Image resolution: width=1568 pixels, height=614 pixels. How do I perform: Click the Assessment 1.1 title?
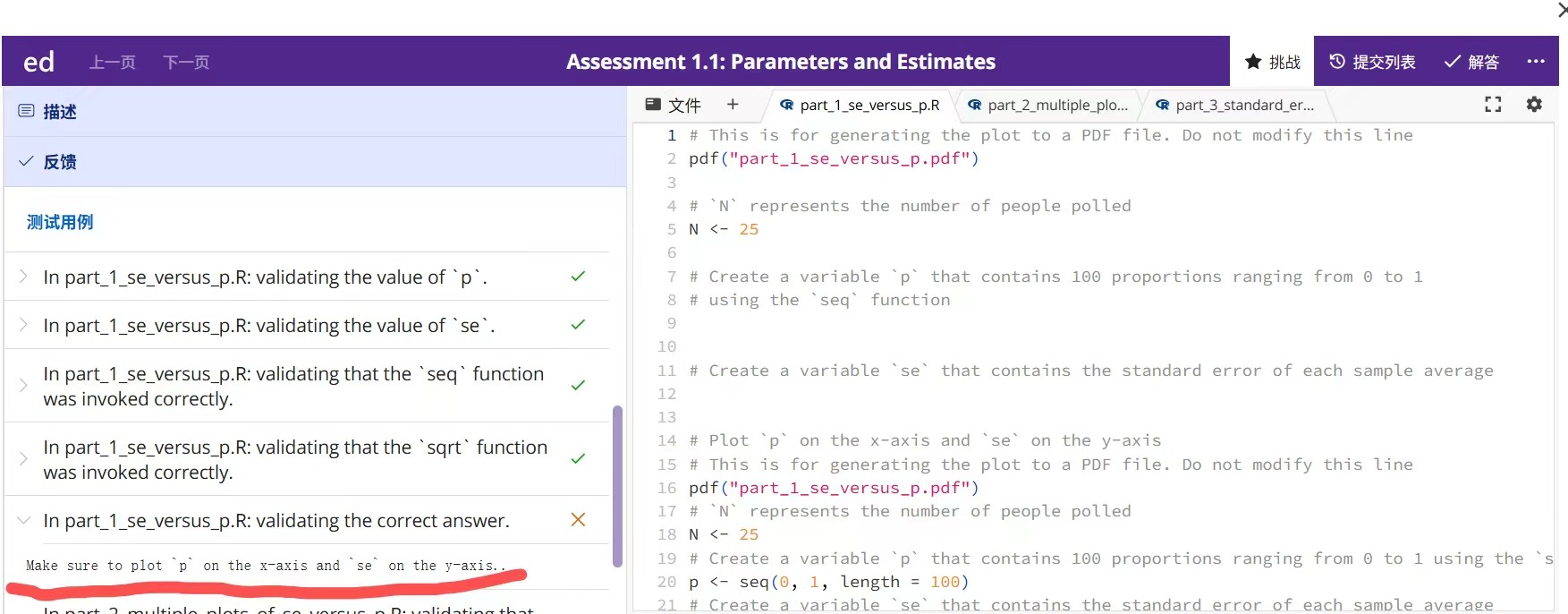point(781,62)
